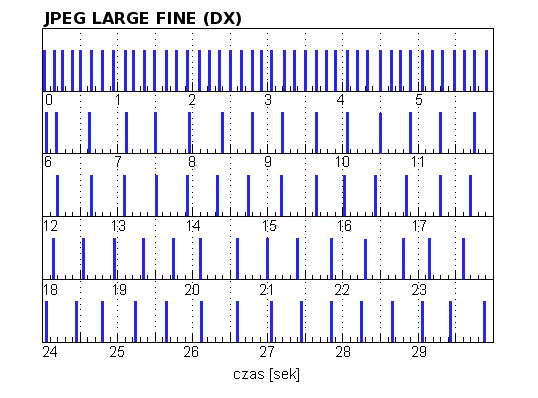
Task: Select the axis label 15
Action: click(269, 226)
